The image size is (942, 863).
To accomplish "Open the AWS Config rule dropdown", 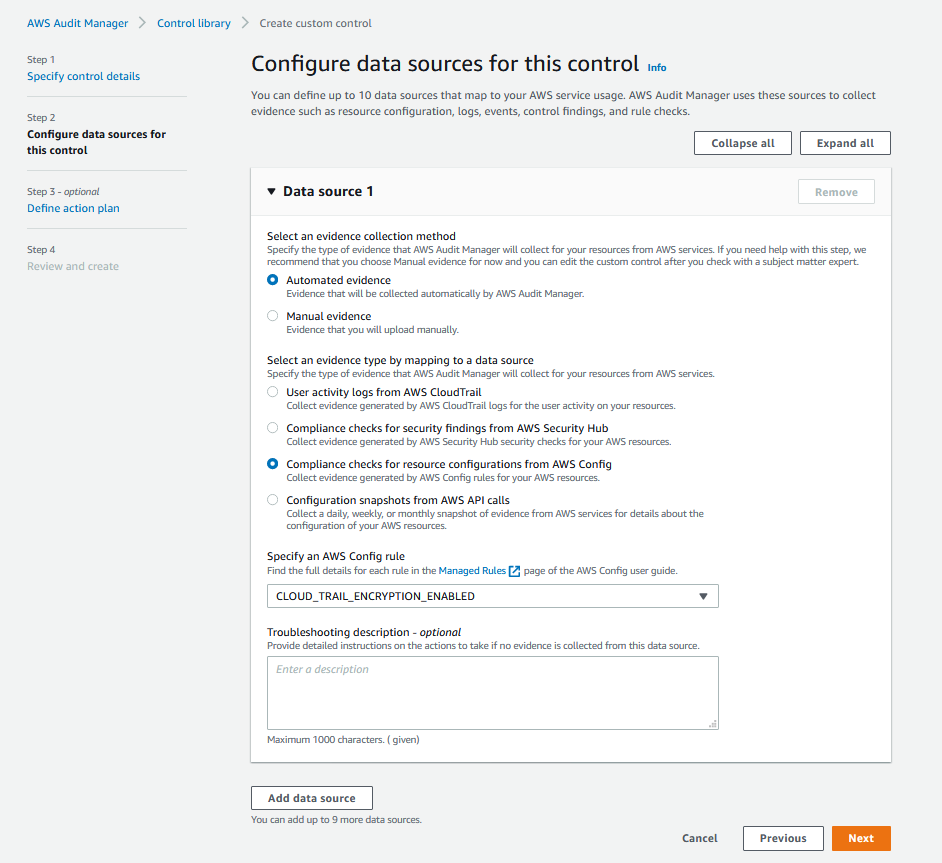I will [493, 596].
